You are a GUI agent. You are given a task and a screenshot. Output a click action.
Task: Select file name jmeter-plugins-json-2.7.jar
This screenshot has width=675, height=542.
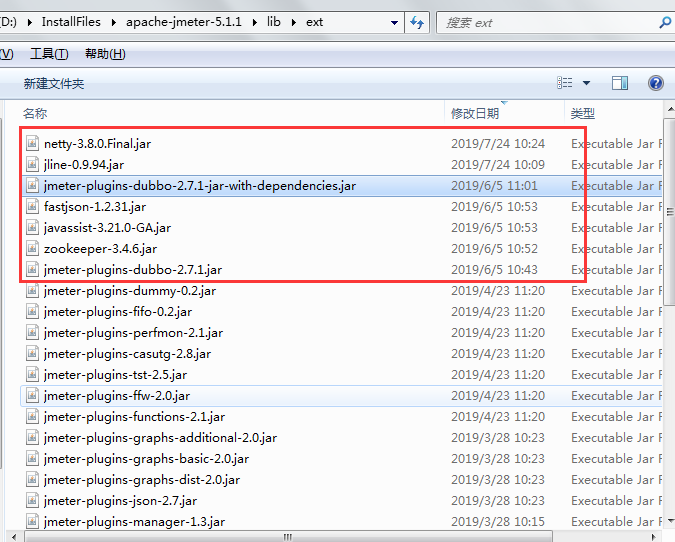(x=120, y=500)
